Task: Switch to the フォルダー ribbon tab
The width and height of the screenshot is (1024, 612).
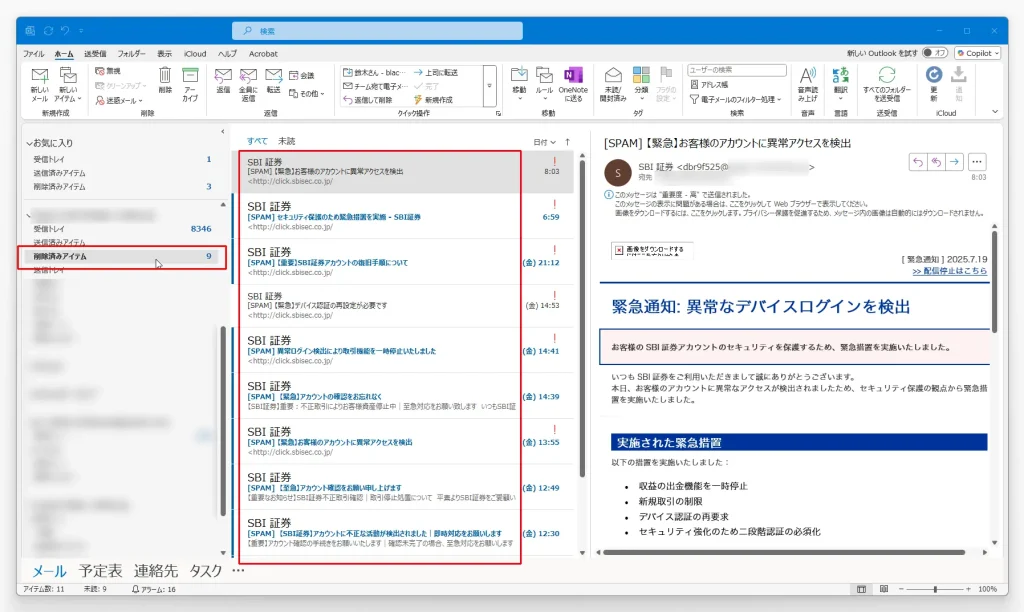Action: (131, 54)
